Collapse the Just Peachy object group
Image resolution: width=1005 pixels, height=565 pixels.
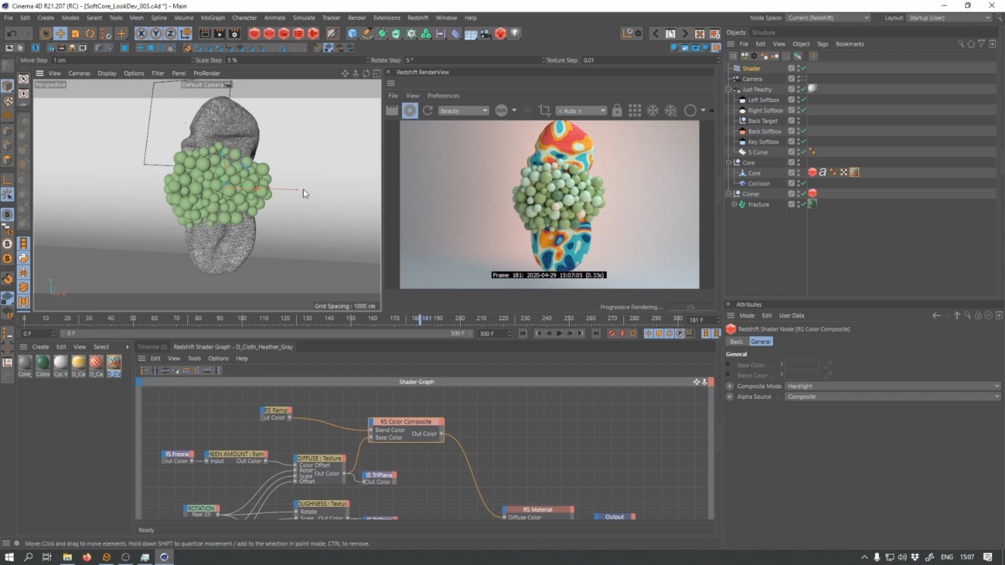pos(730,90)
